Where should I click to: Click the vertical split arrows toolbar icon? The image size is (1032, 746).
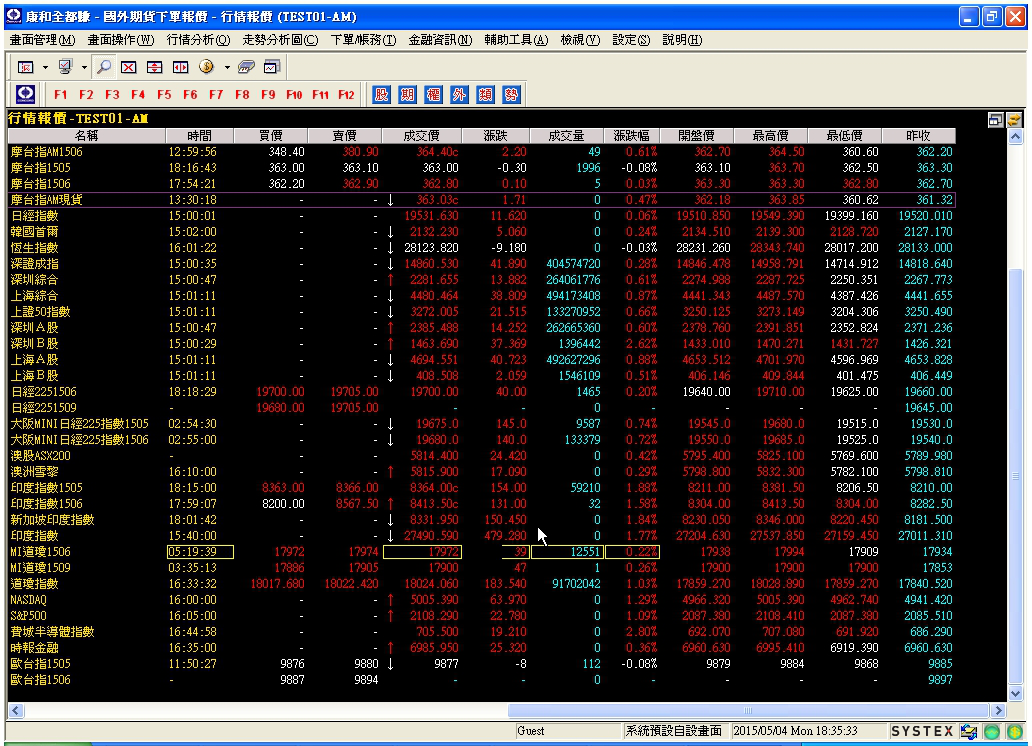(155, 67)
